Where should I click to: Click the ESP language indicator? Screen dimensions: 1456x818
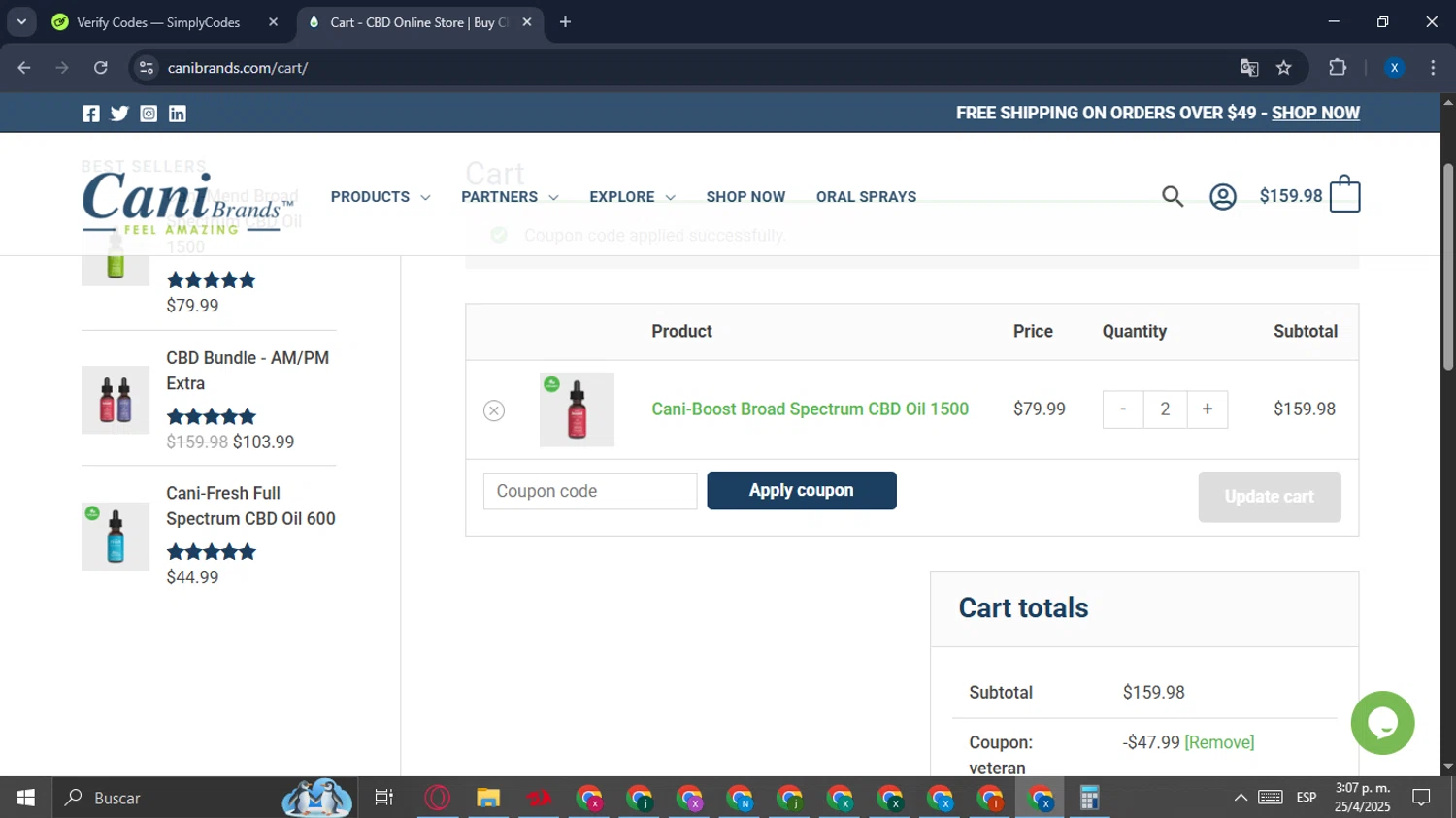(x=1307, y=798)
